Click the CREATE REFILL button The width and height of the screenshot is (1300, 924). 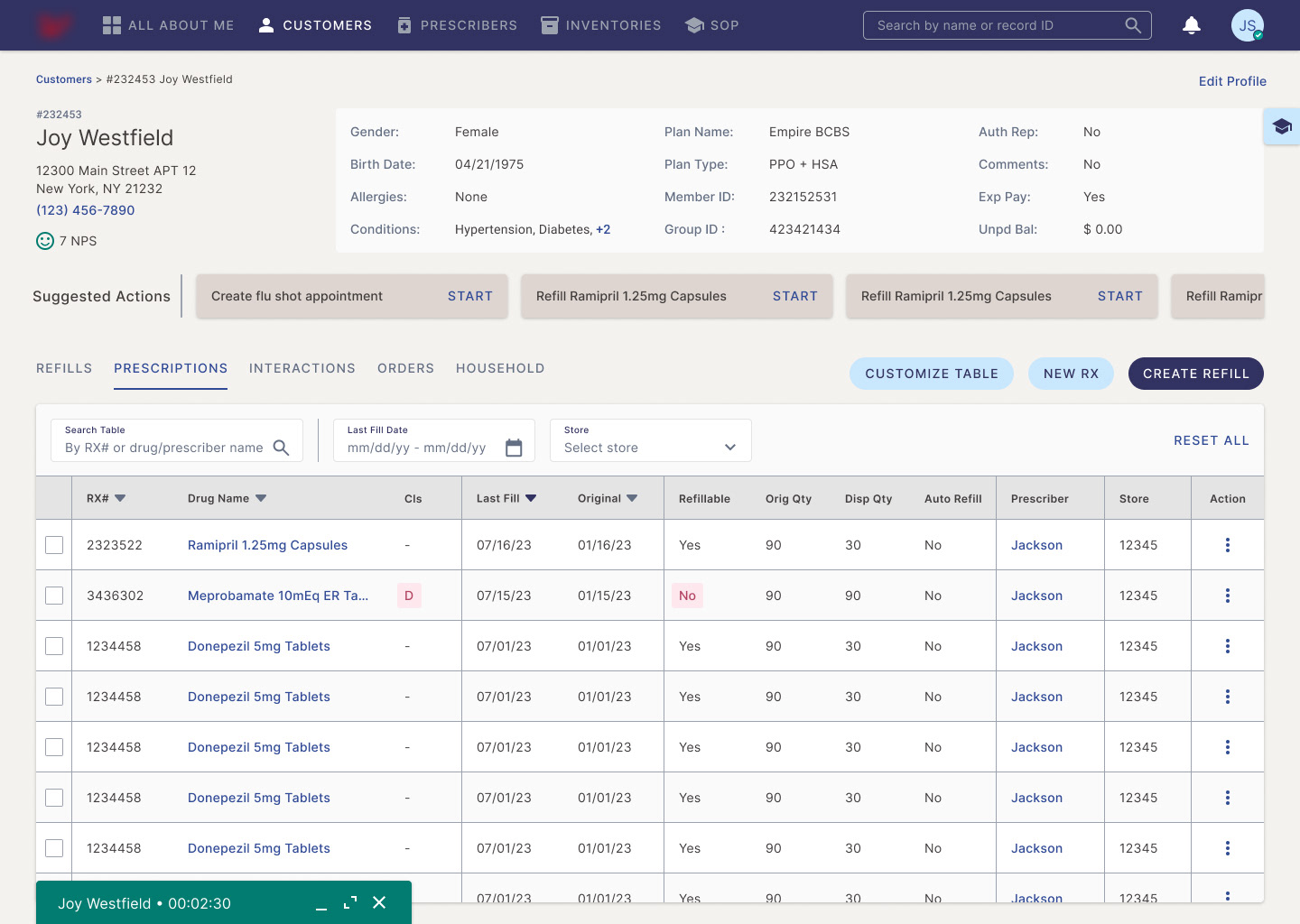tap(1196, 374)
